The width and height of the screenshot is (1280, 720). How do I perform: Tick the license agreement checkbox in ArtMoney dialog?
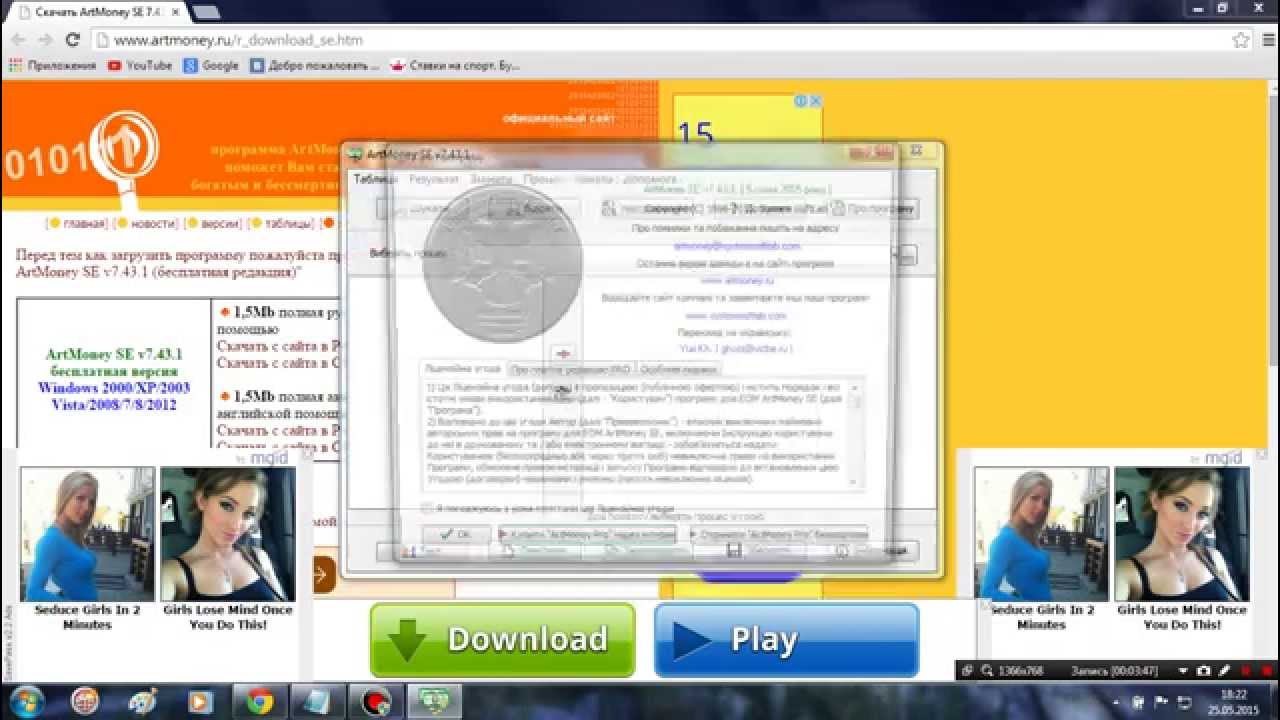(427, 508)
